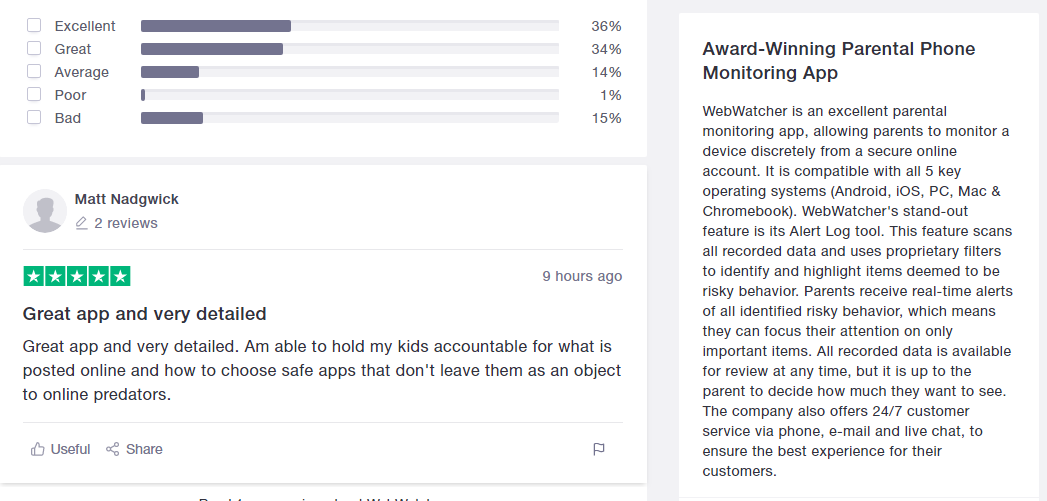Tick the Poor rating checkbox

[34, 94]
